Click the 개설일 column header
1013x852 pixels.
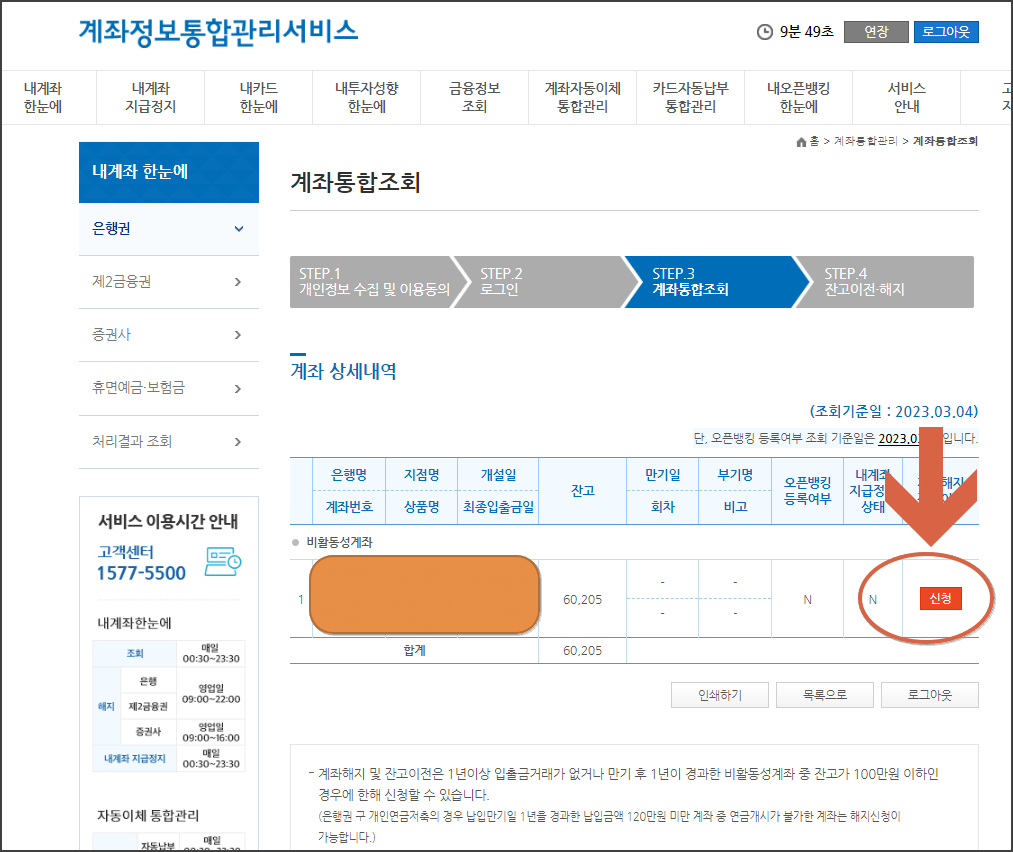[498, 475]
